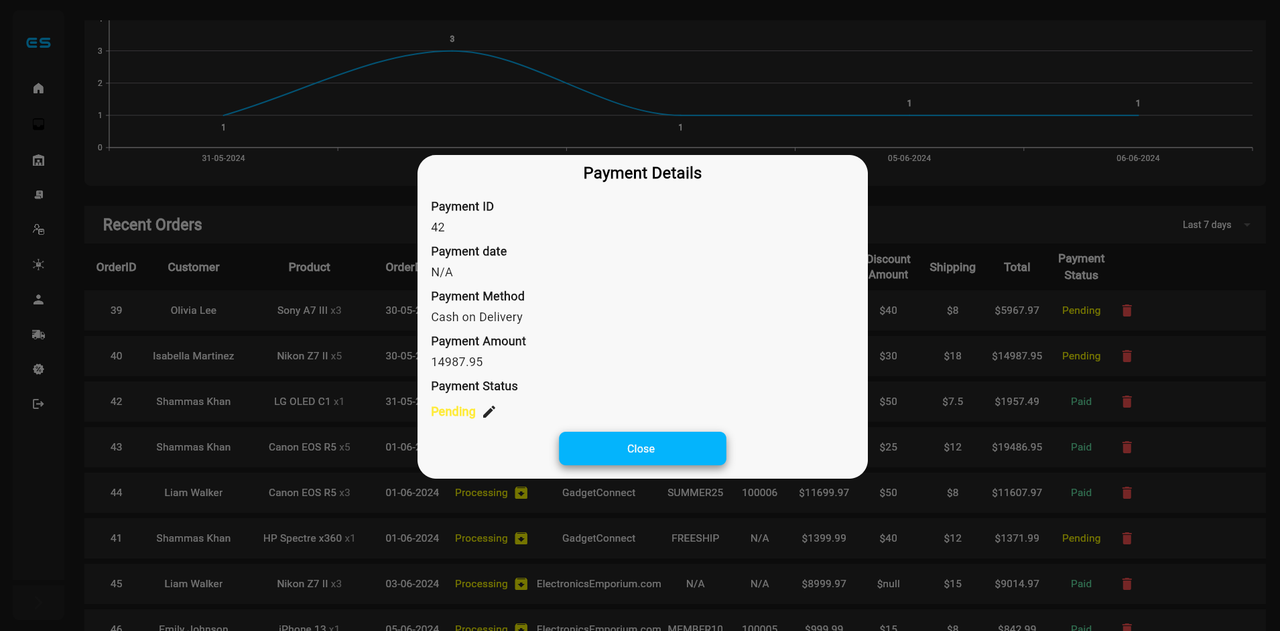Image resolution: width=1280 pixels, height=631 pixels.
Task: Delete order 45 using its trash icon
Action: pos(1126,583)
